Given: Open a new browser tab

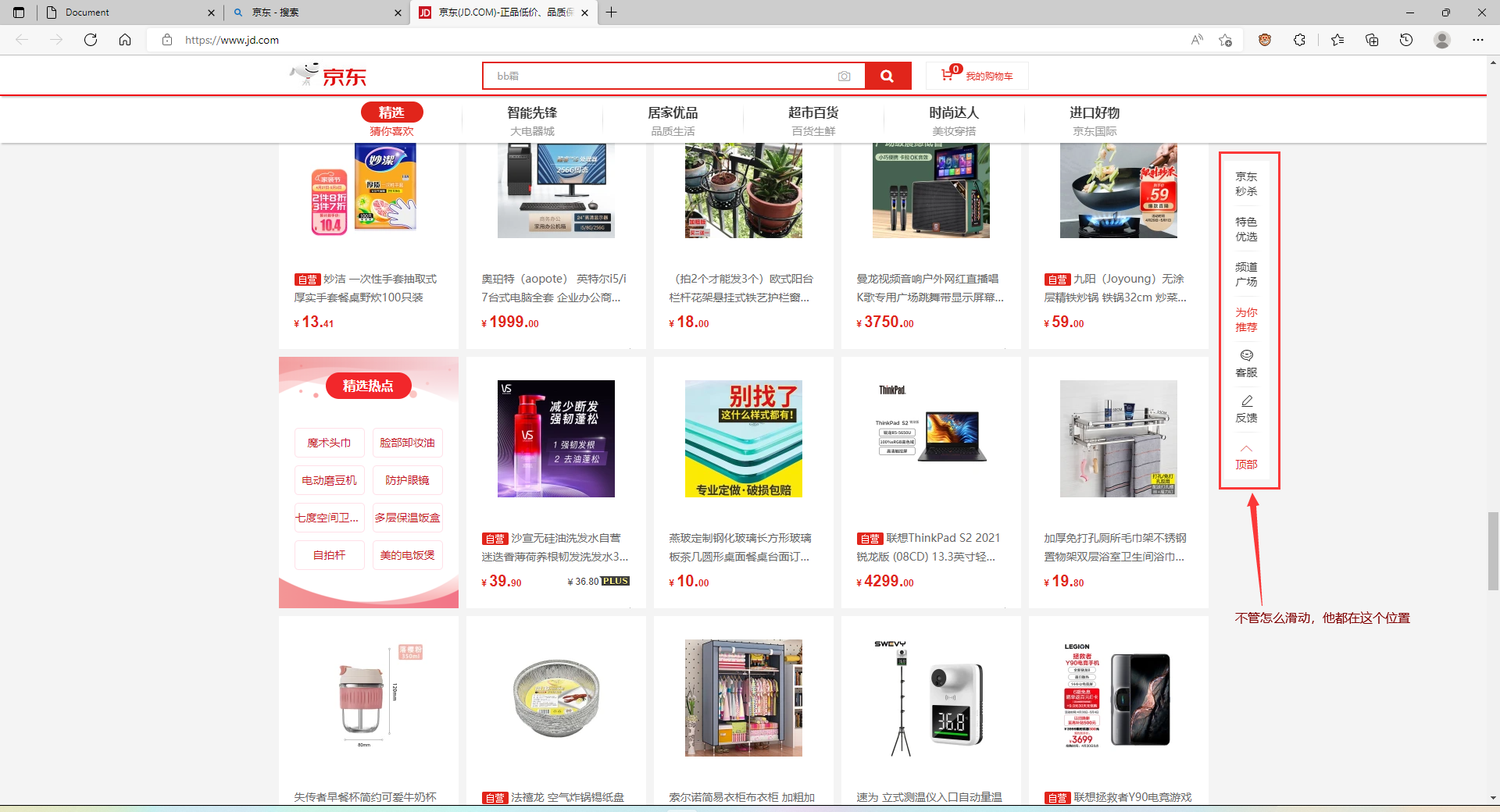Looking at the screenshot, I should pos(612,12).
